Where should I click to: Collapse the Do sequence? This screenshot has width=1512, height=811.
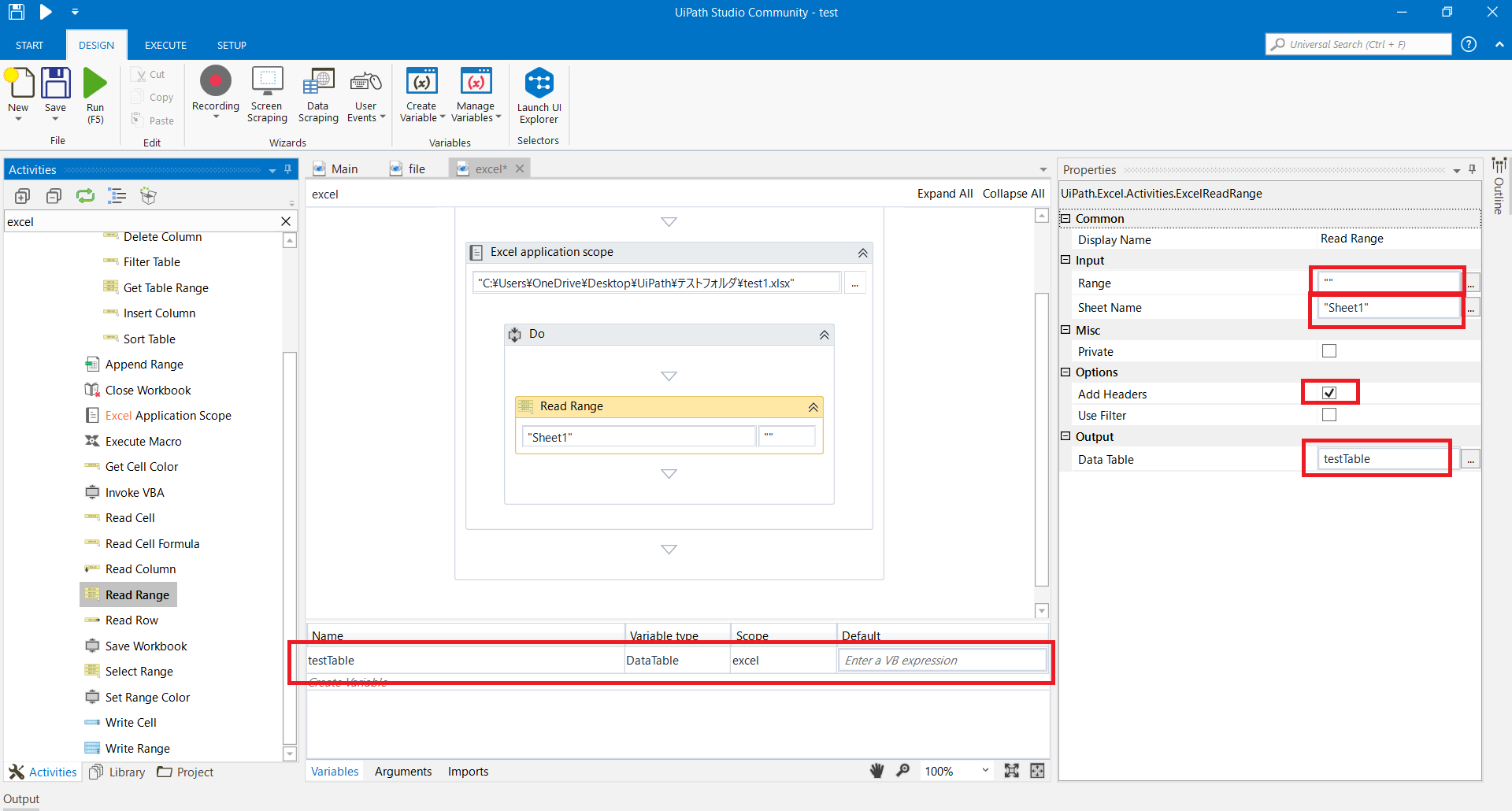pos(825,335)
